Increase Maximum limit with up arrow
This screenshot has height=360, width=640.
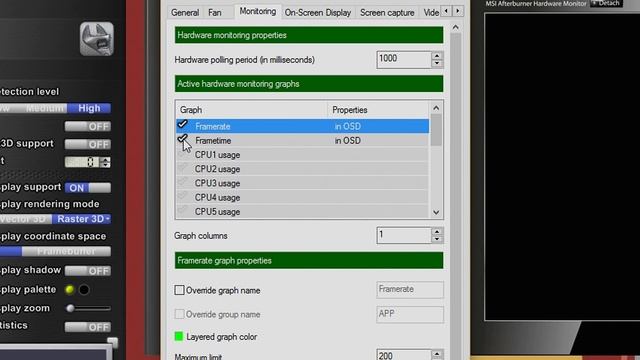437,353
